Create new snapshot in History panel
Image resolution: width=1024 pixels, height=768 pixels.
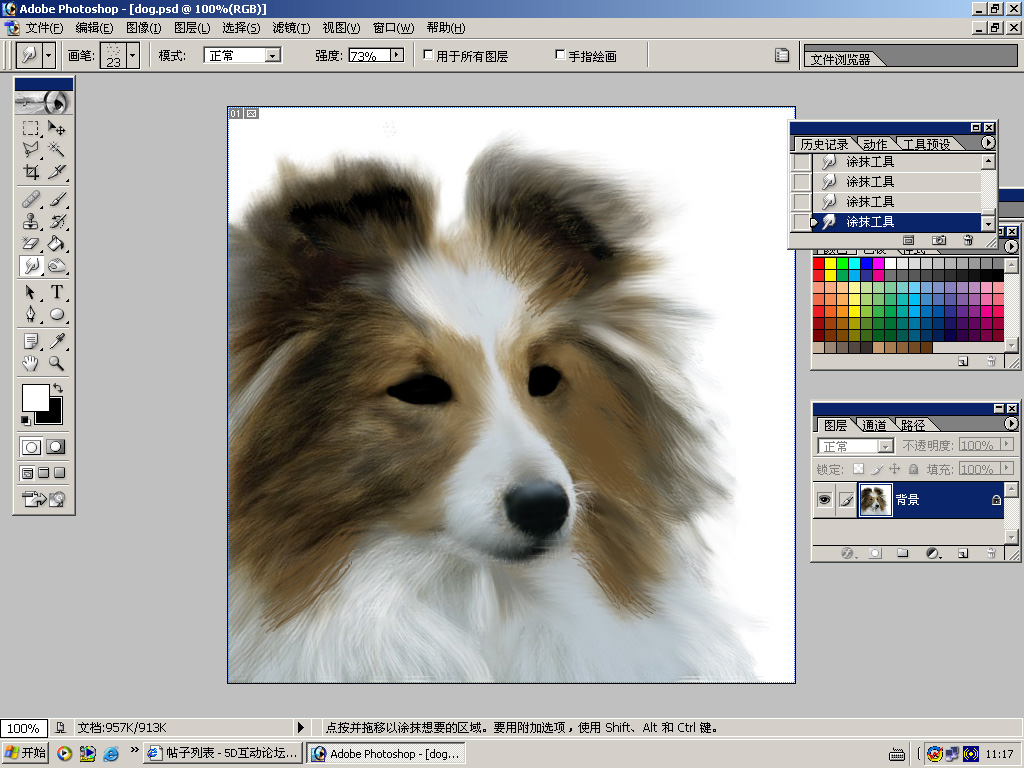pyautogui.click(x=938, y=240)
